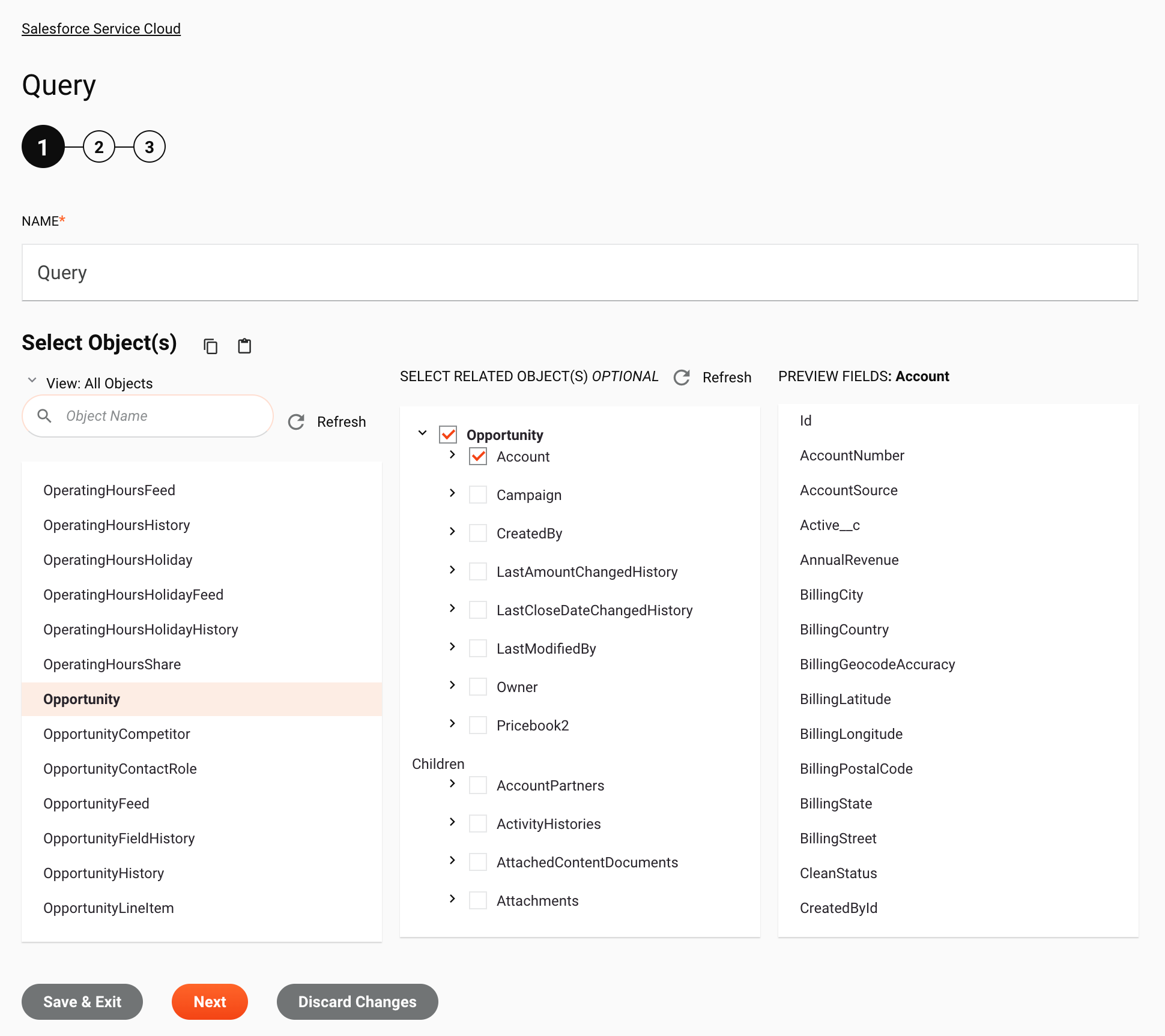The width and height of the screenshot is (1165, 1036).
Task: Check the Campaign checkbox
Action: click(x=478, y=495)
